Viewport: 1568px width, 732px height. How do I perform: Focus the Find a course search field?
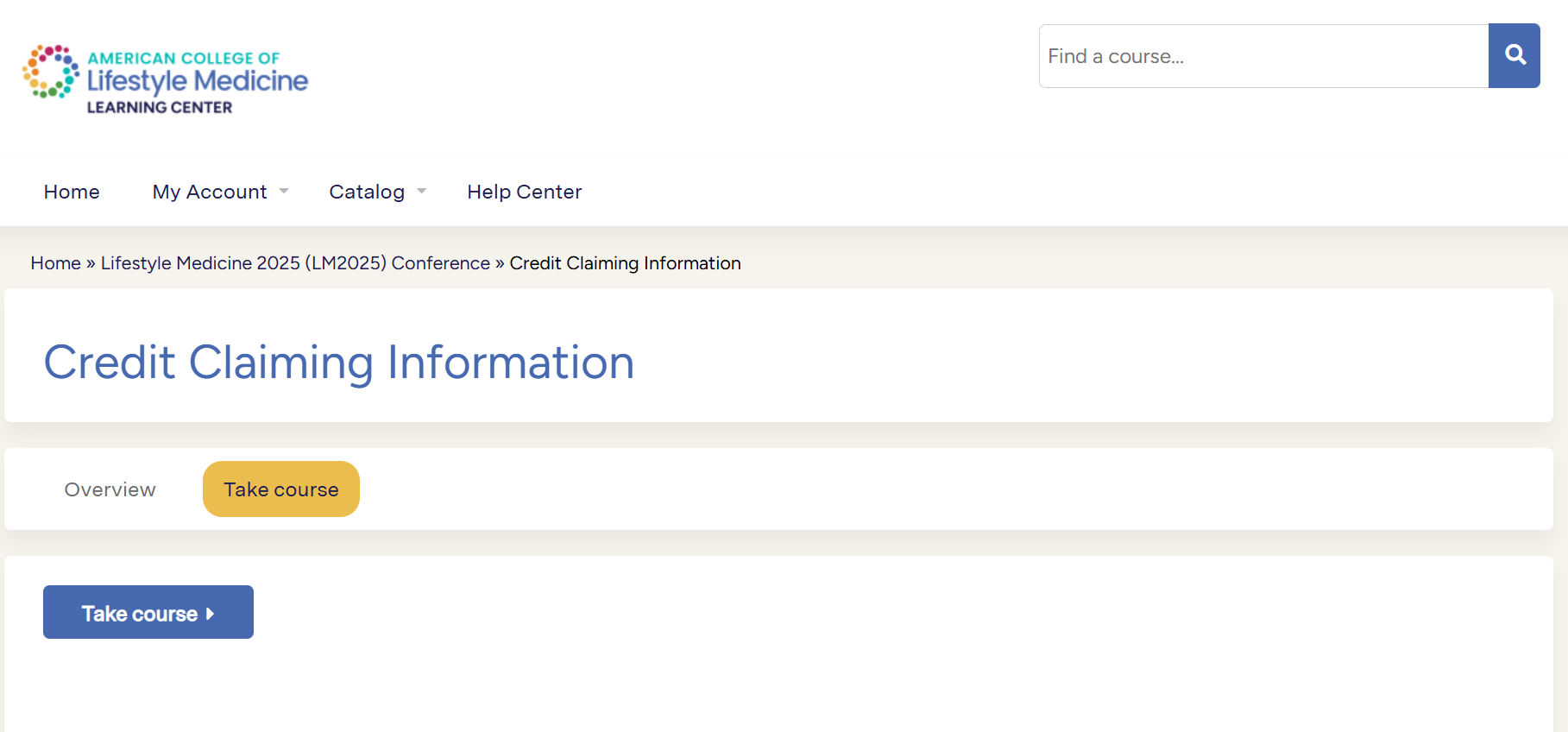tap(1263, 56)
